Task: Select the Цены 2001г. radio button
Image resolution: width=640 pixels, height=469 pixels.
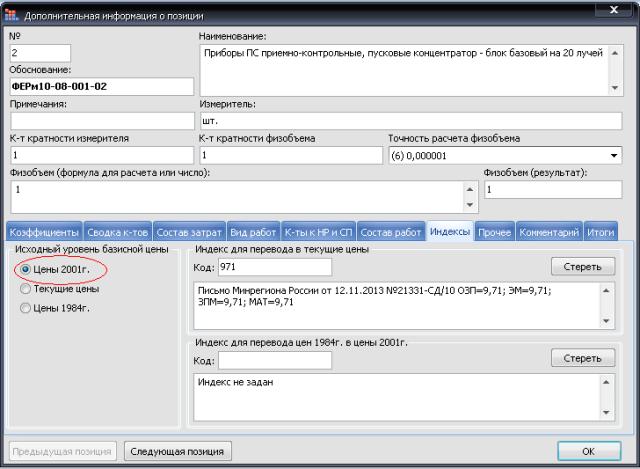Action: [25, 269]
